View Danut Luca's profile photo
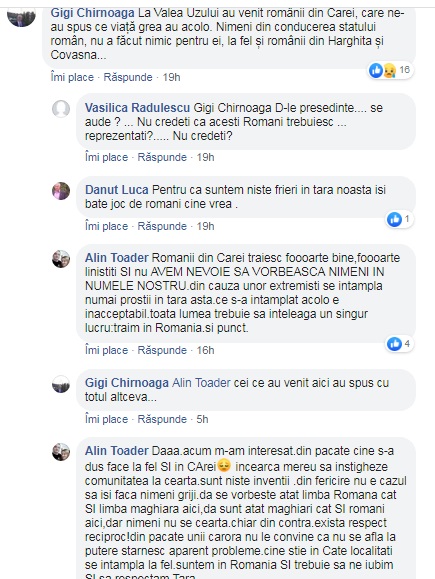The image size is (435, 579). (x=61, y=191)
